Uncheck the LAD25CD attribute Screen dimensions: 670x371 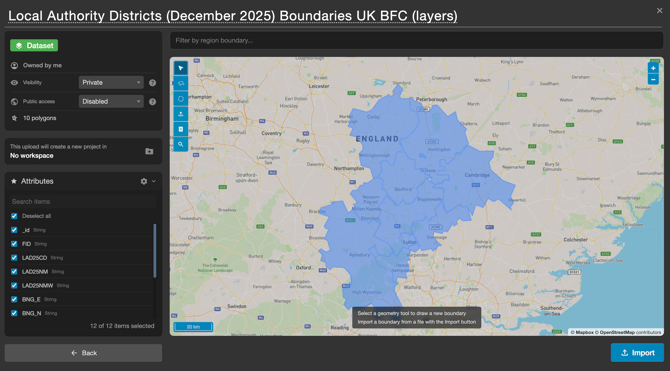(14, 258)
